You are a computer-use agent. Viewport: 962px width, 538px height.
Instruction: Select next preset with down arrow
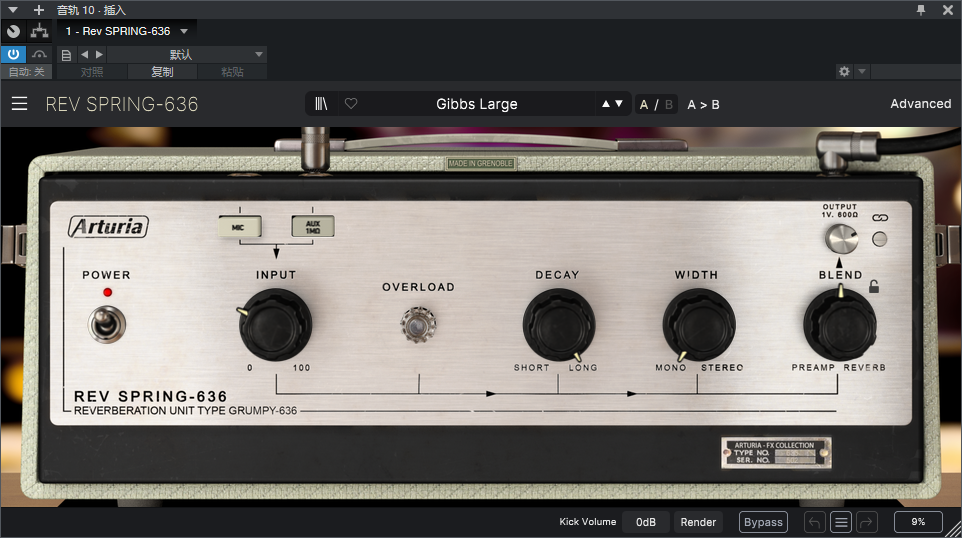[x=618, y=104]
